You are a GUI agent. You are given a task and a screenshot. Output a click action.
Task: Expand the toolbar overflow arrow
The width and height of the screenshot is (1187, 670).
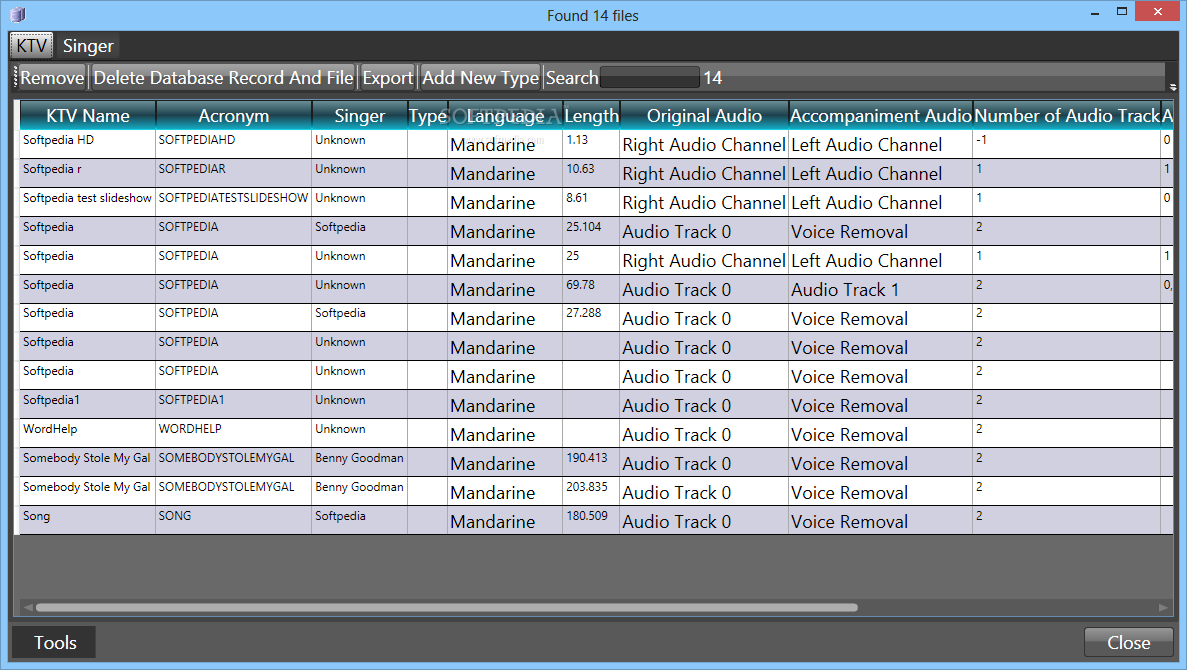tap(1173, 87)
